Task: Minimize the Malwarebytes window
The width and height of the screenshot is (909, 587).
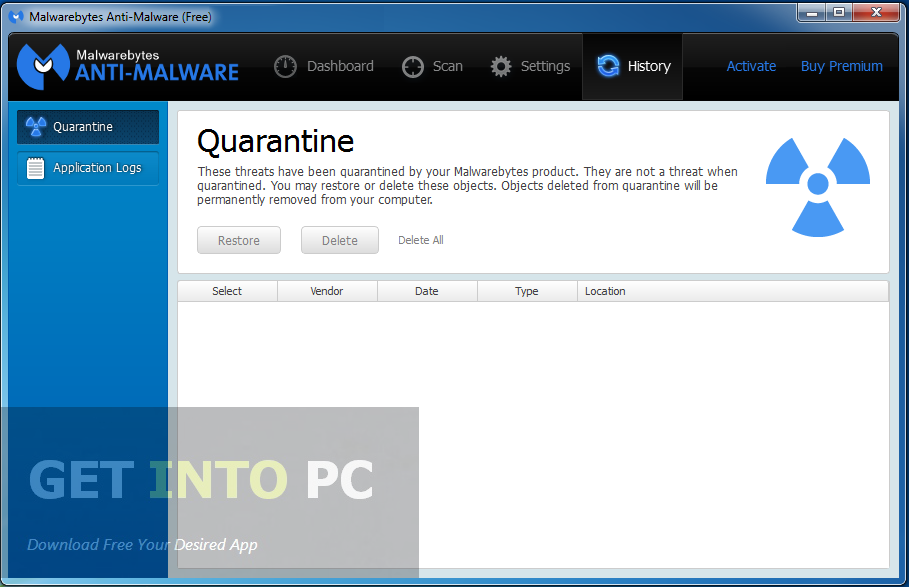Action: point(812,13)
